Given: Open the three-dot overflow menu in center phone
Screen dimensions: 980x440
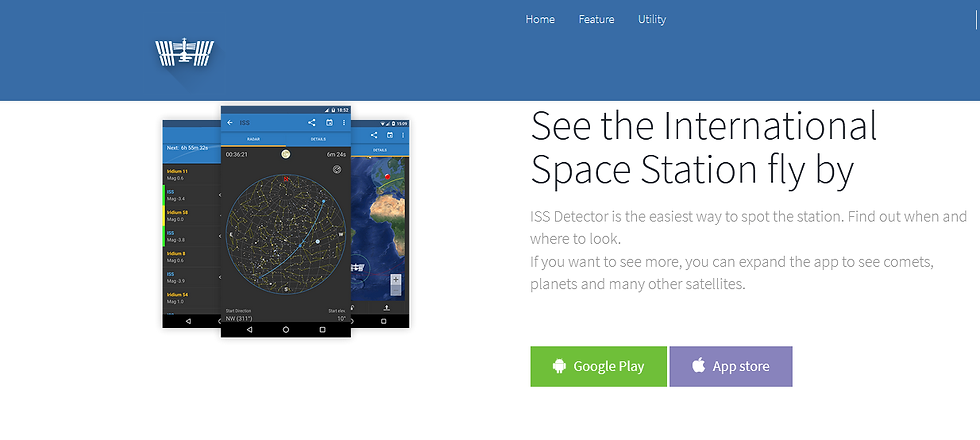Looking at the screenshot, I should [344, 122].
